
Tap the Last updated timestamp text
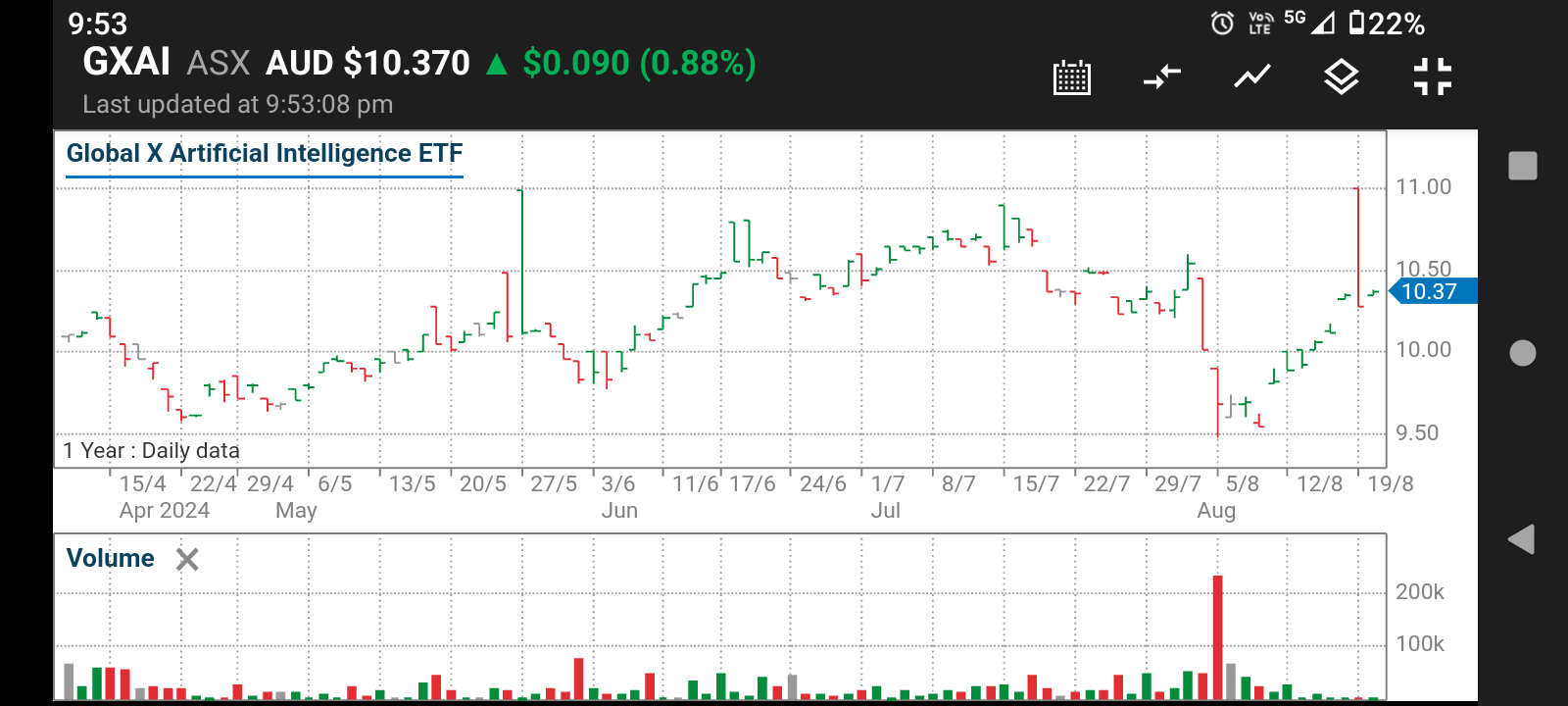tap(238, 104)
